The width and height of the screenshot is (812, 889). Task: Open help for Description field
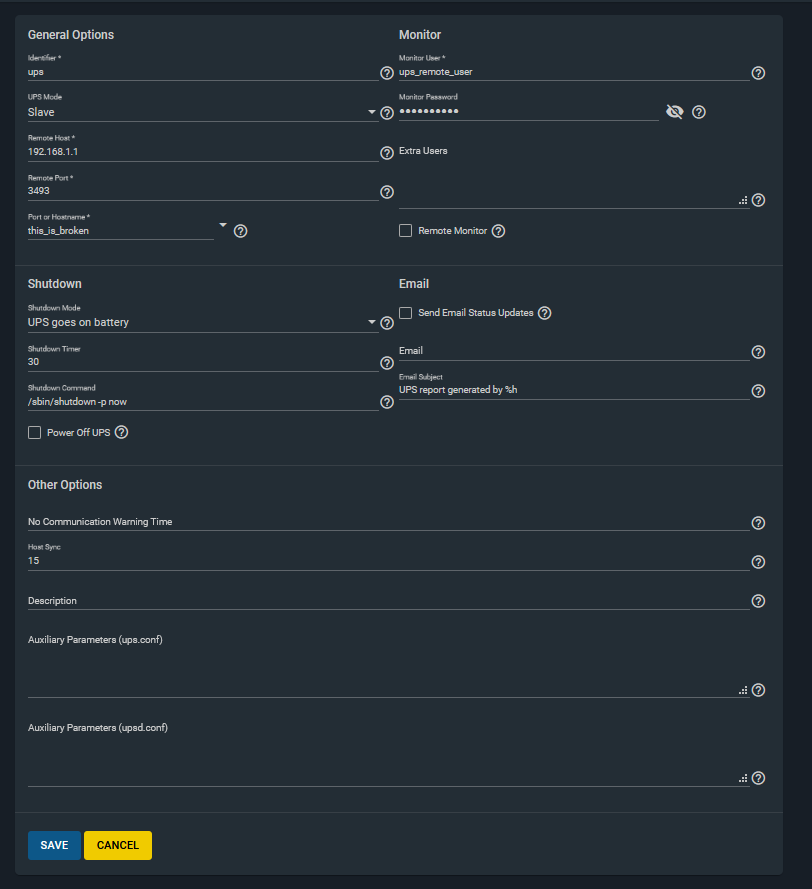point(758,601)
